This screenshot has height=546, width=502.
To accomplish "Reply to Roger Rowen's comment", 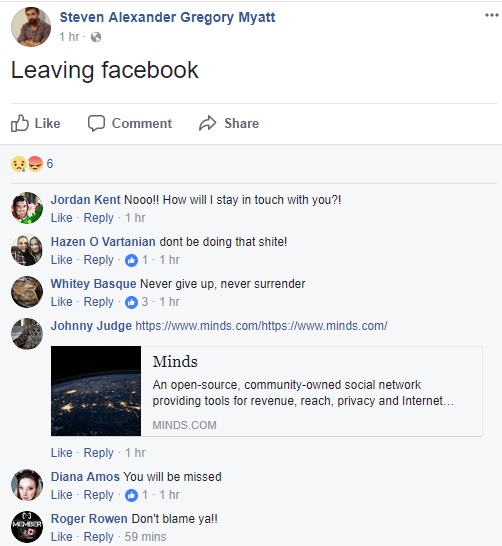I will (x=99, y=537).
